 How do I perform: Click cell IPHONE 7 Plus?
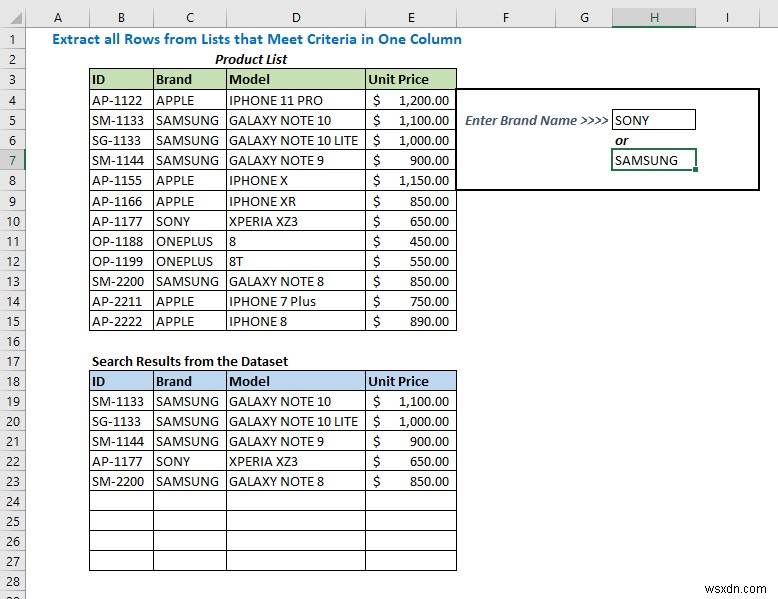pos(296,301)
